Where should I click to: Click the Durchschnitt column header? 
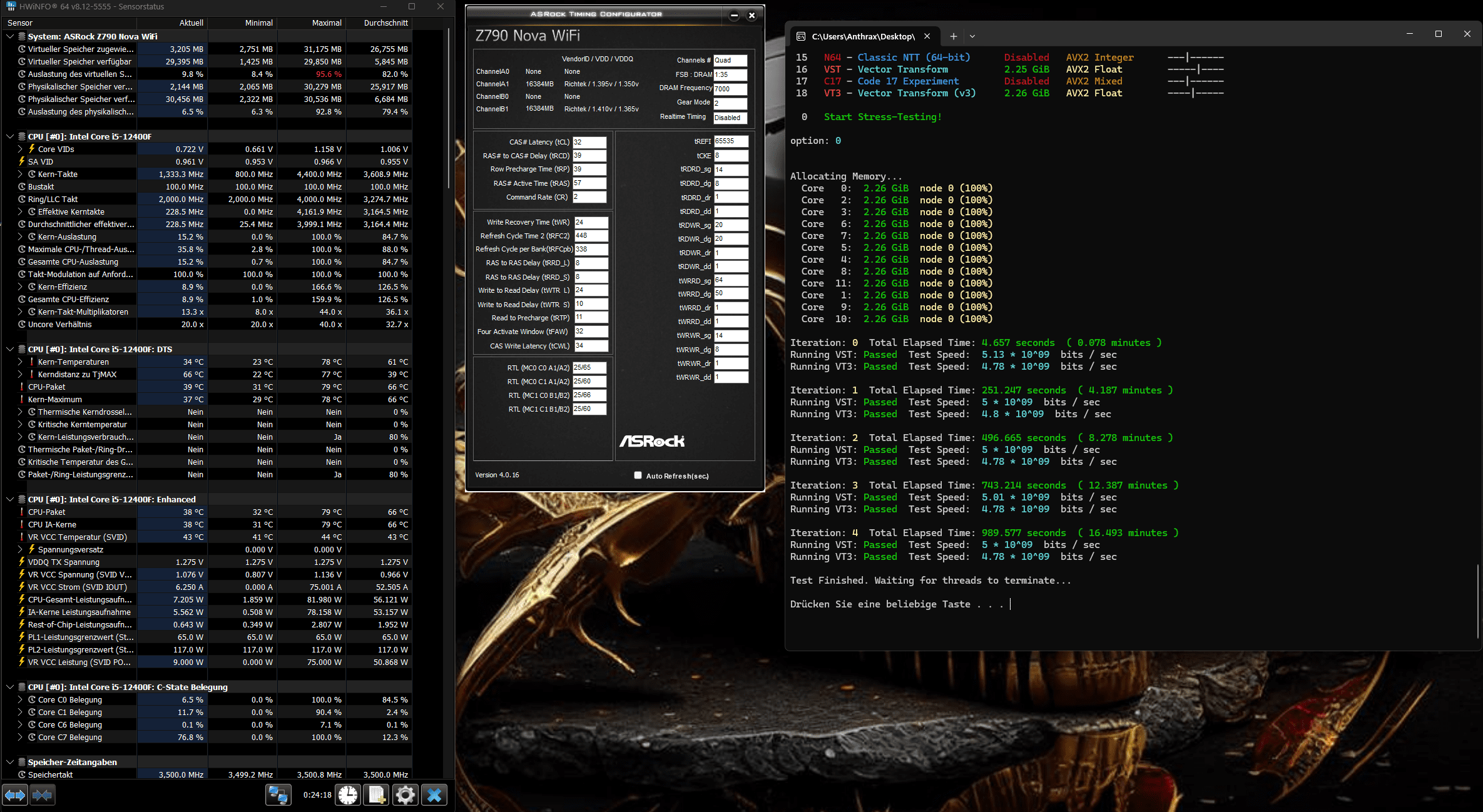379,23
